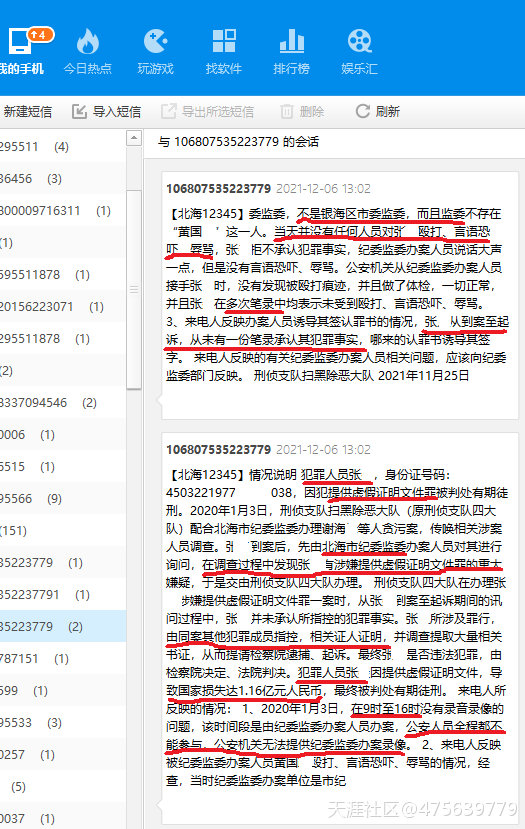Viewport: 525px width, 829px height.
Task: Open 排行榜 section
Action: pyautogui.click(x=291, y=52)
